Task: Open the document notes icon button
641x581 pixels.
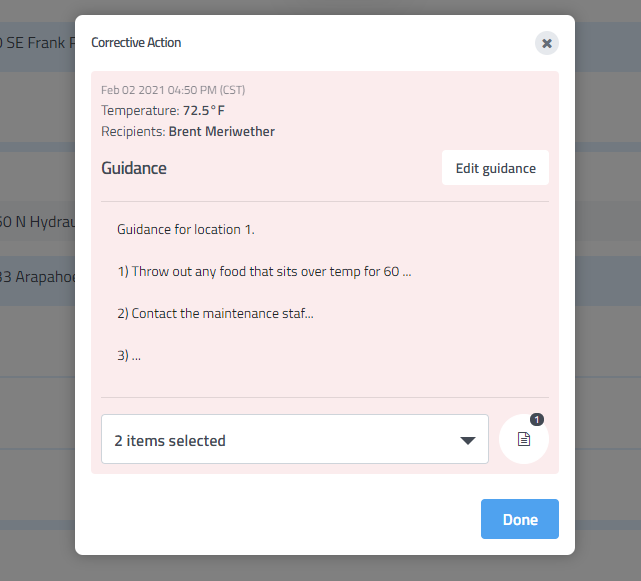Action: pos(523,440)
